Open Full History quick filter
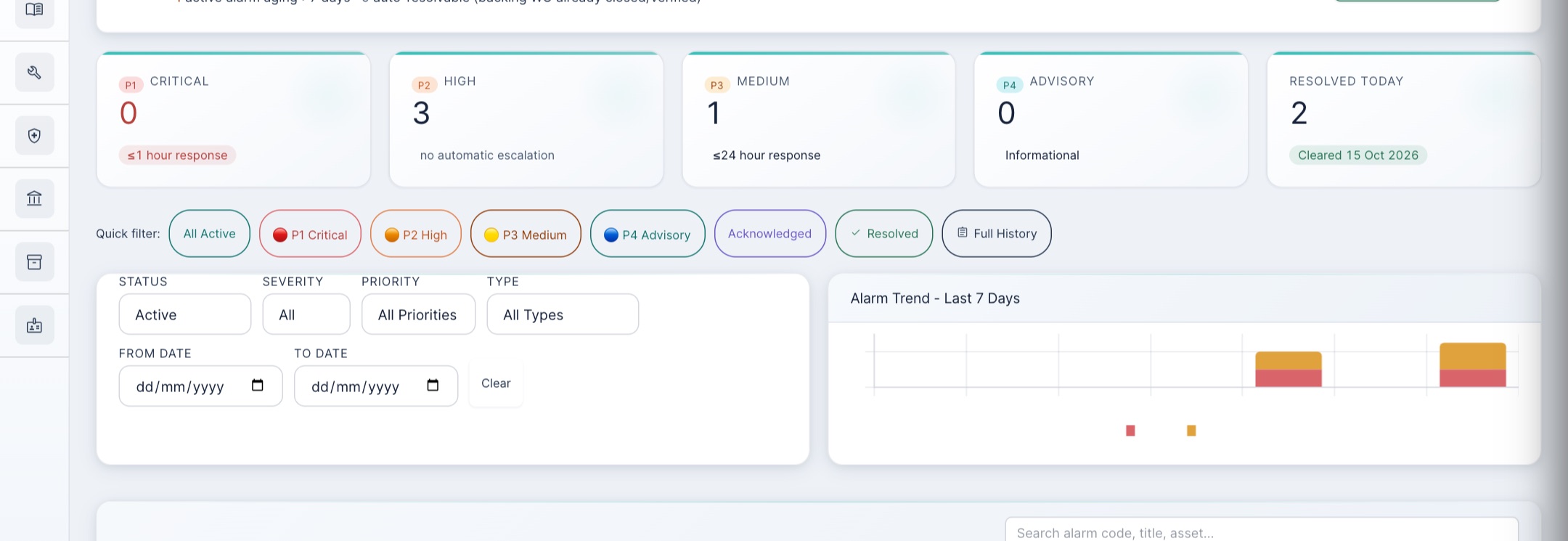1568x541 pixels. coord(997,234)
